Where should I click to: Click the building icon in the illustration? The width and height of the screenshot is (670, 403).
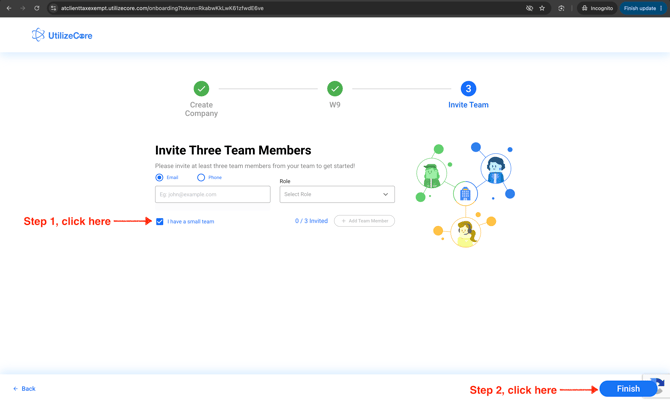tap(465, 194)
